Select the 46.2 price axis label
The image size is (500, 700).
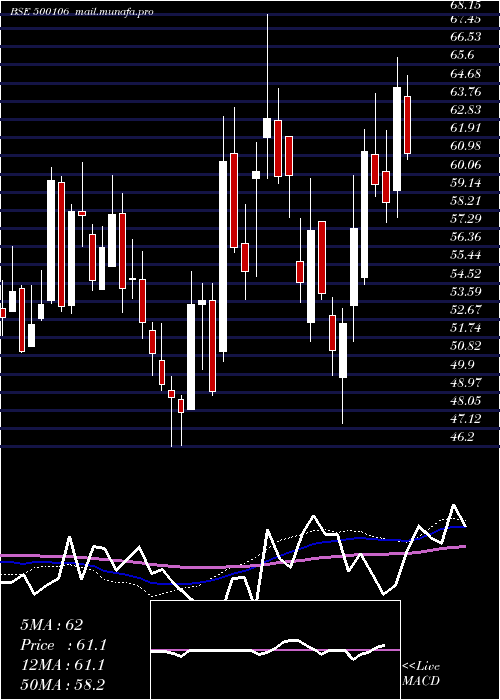click(x=462, y=437)
